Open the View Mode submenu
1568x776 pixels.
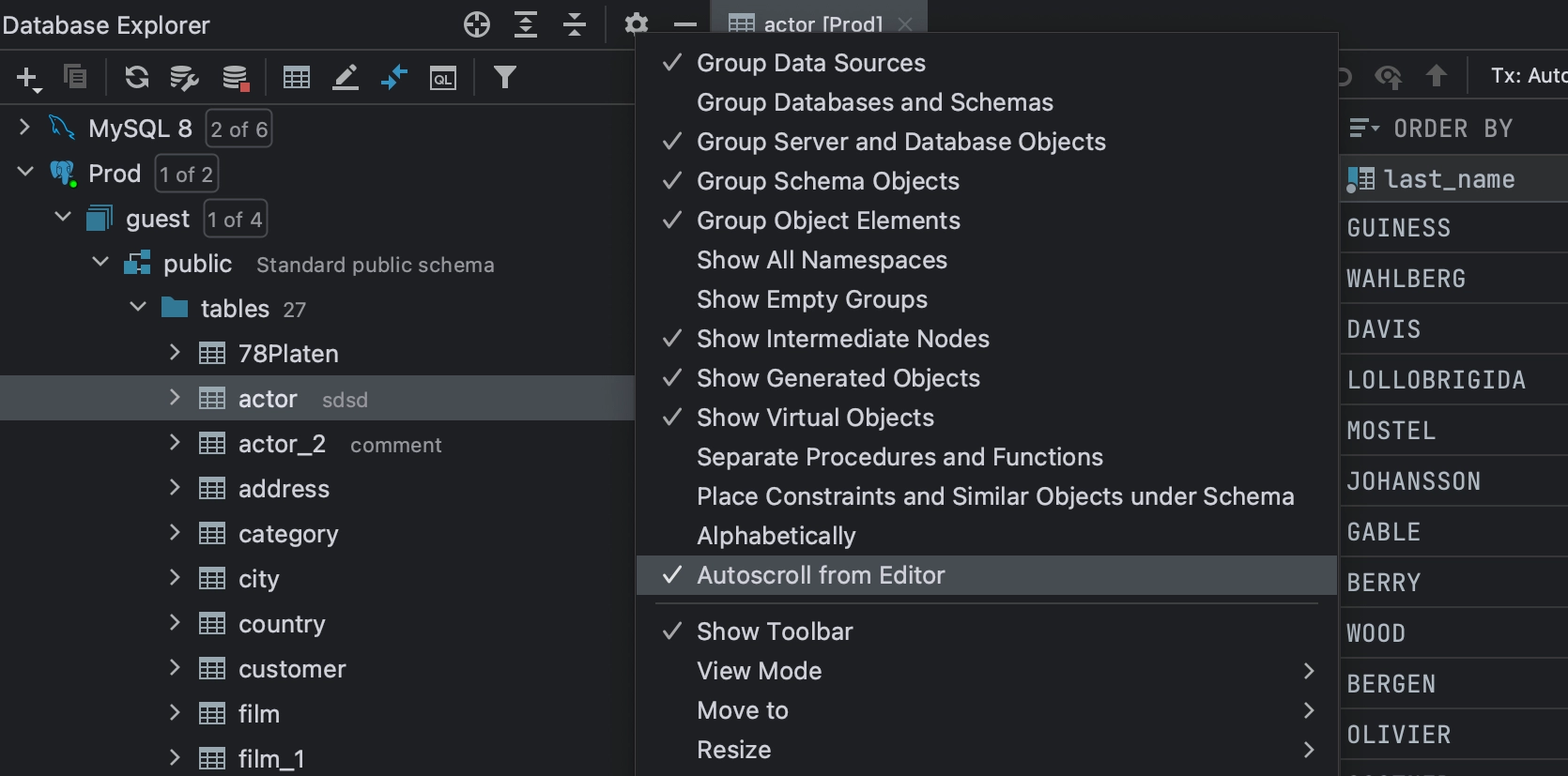coord(986,671)
